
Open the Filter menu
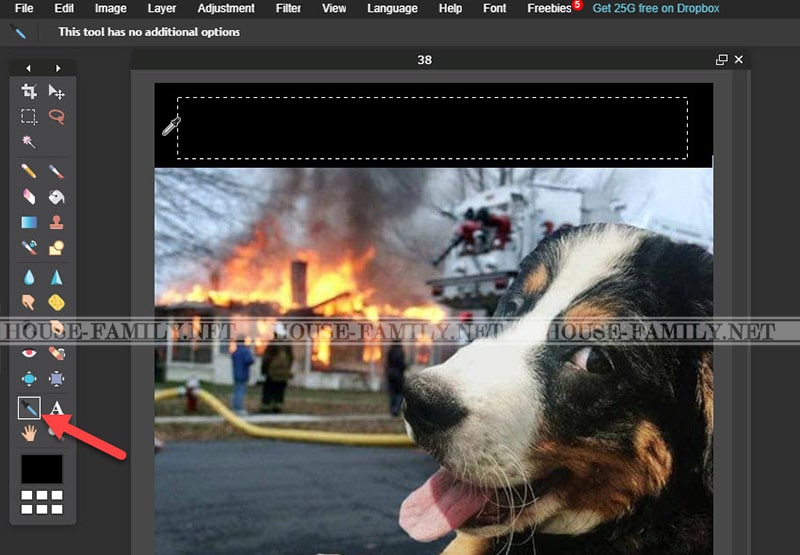288,8
